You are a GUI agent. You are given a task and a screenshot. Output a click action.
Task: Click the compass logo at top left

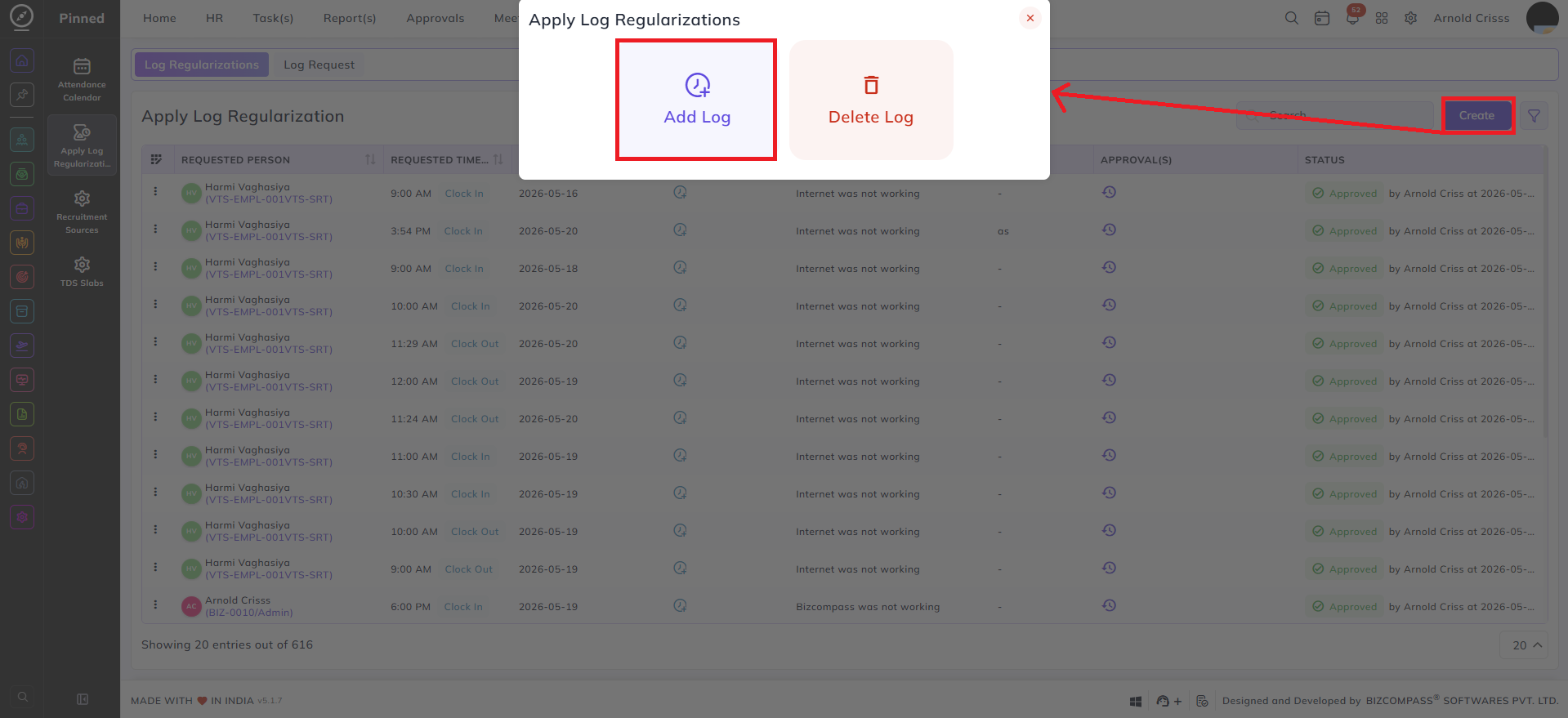(x=21, y=16)
